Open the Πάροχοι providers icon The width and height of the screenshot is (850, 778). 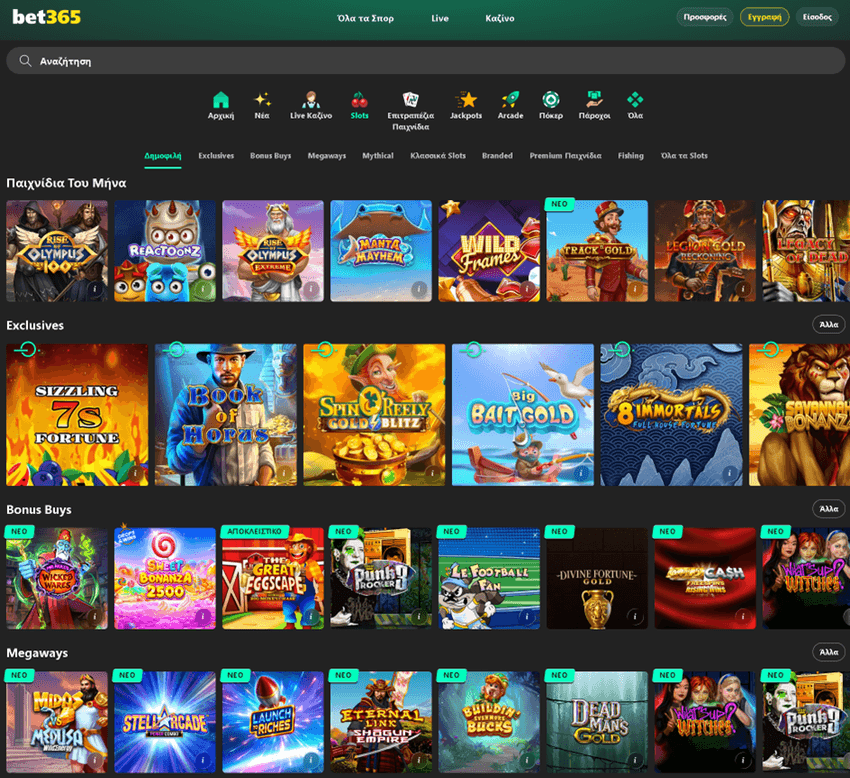594,100
